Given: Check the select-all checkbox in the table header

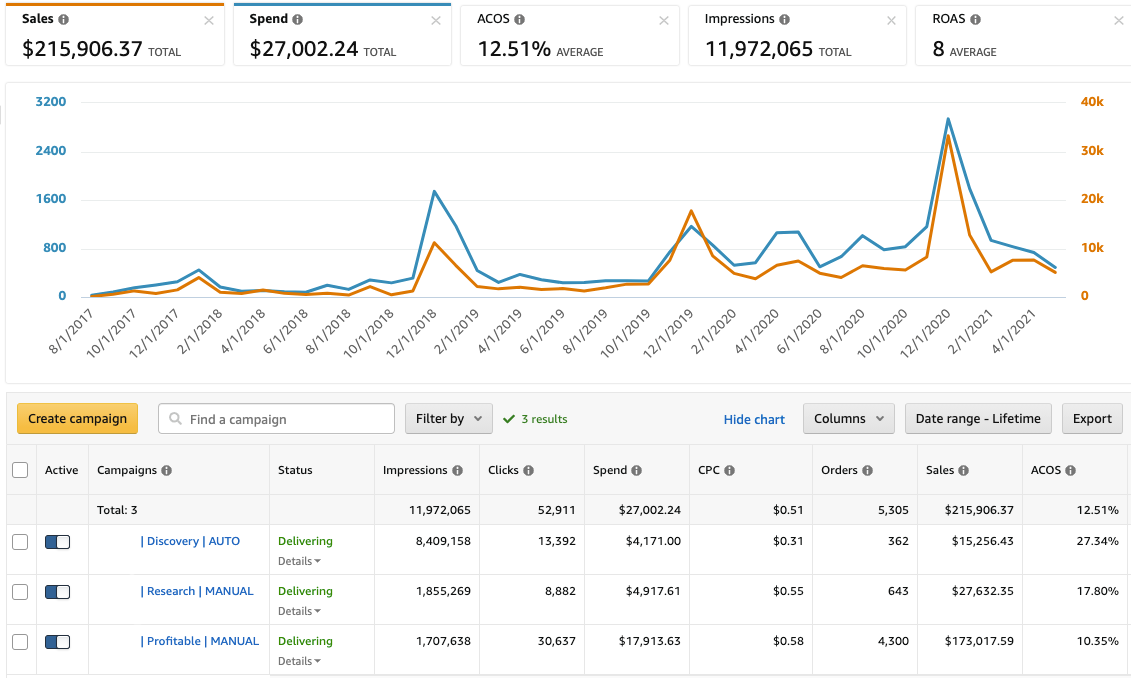Looking at the screenshot, I should pyautogui.click(x=20, y=470).
